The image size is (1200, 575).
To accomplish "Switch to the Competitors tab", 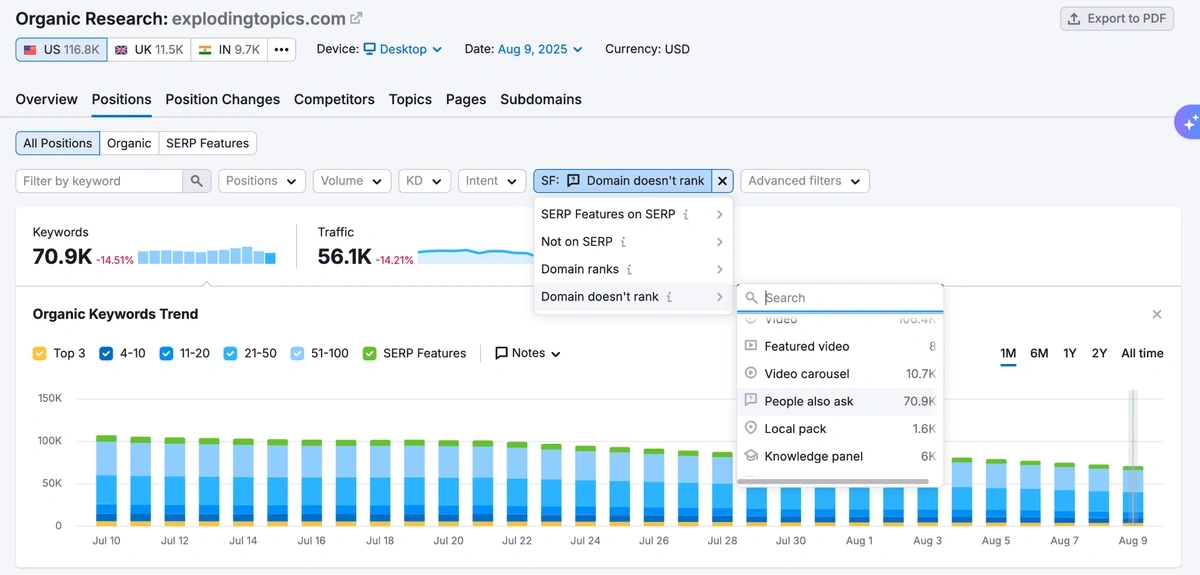I will 334,99.
